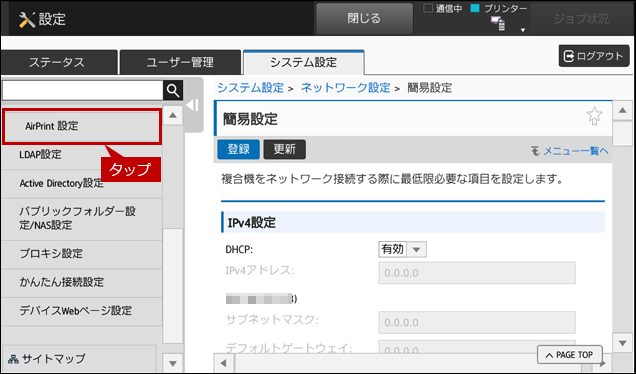Switch to the ユーザー管理 tab
Viewport: 636px width, 374px height.
coord(180,62)
